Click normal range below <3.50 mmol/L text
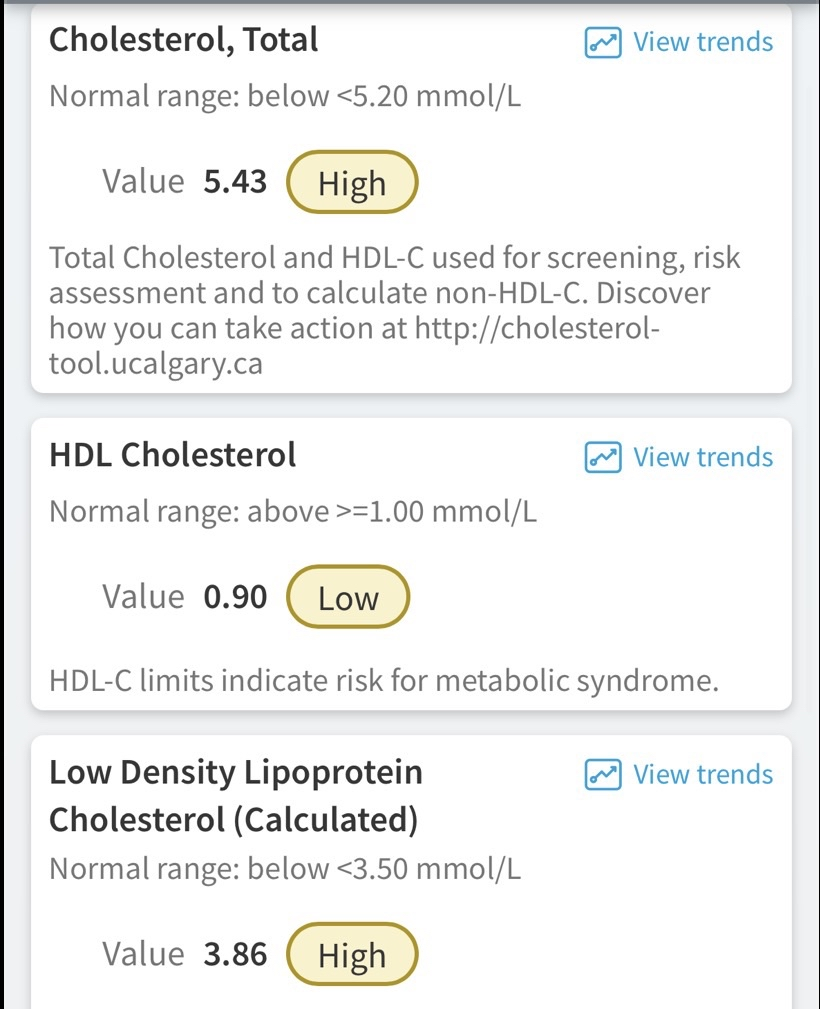 coord(285,869)
